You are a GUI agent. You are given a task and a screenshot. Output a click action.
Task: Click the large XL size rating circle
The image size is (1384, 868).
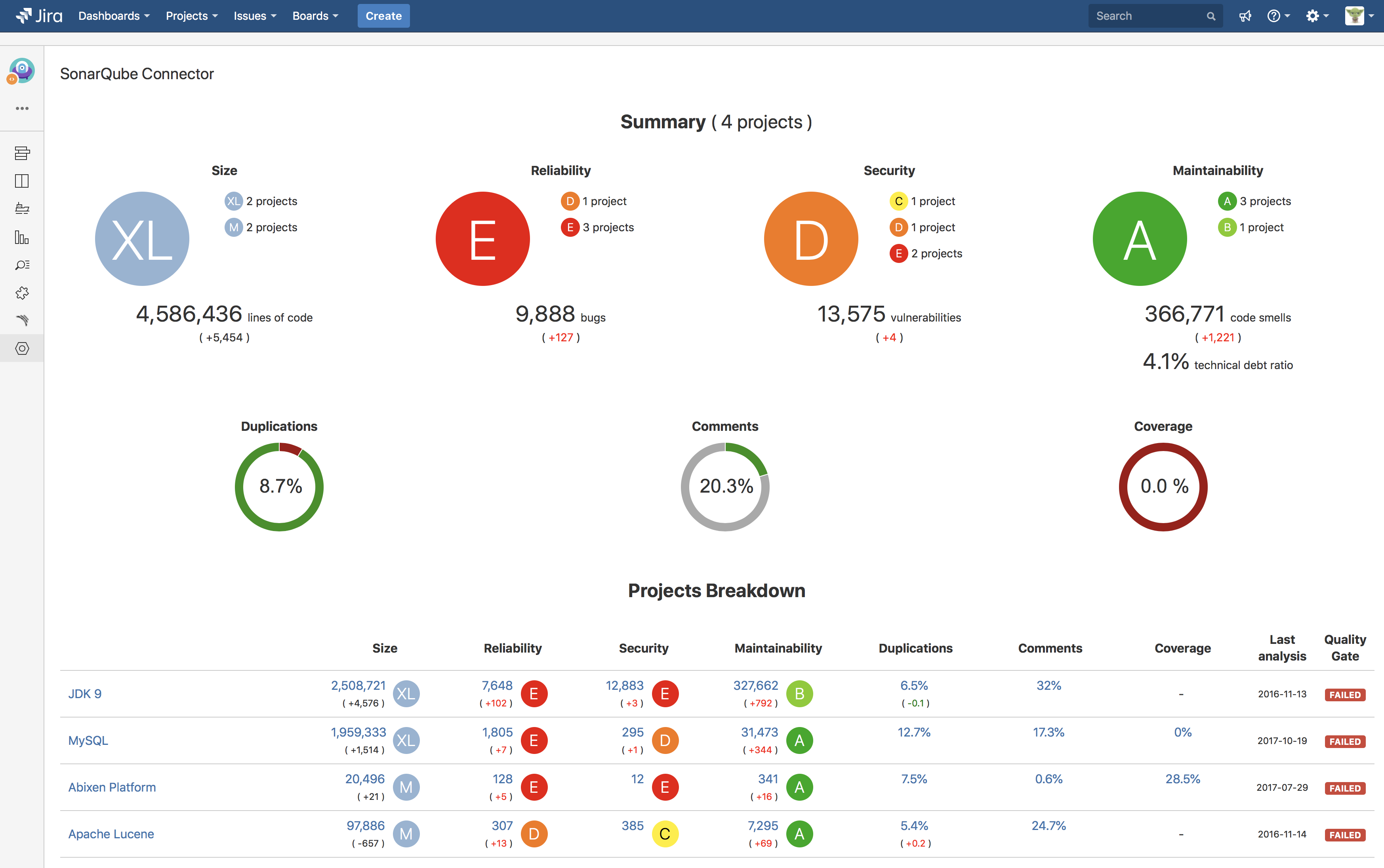tap(142, 239)
